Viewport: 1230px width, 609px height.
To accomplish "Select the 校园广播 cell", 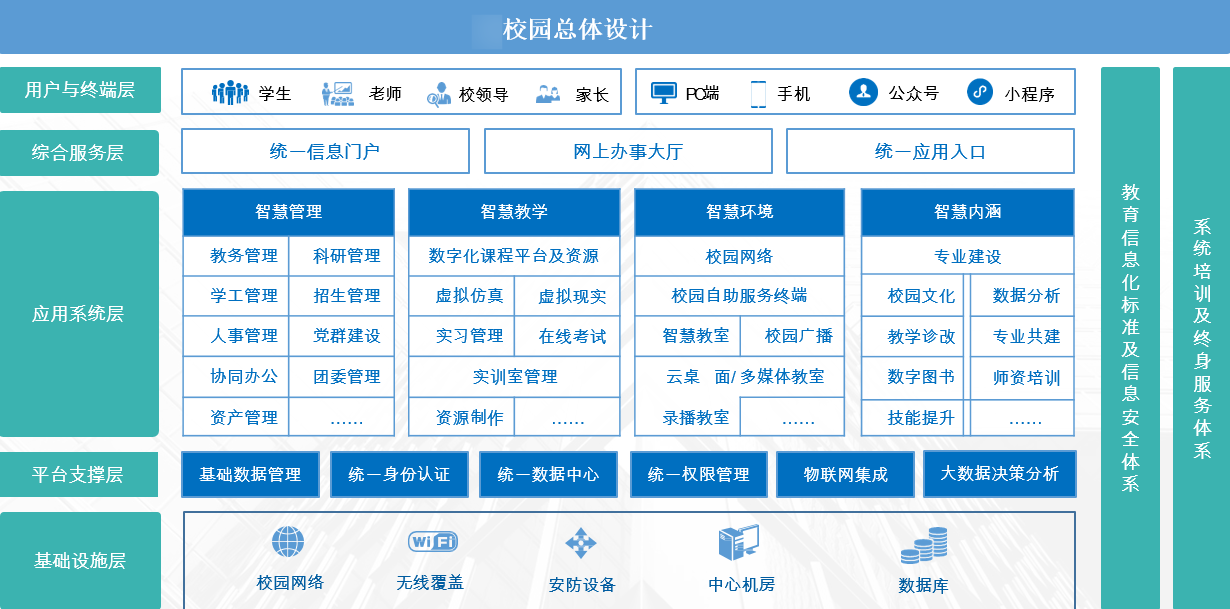I will pyautogui.click(x=793, y=336).
